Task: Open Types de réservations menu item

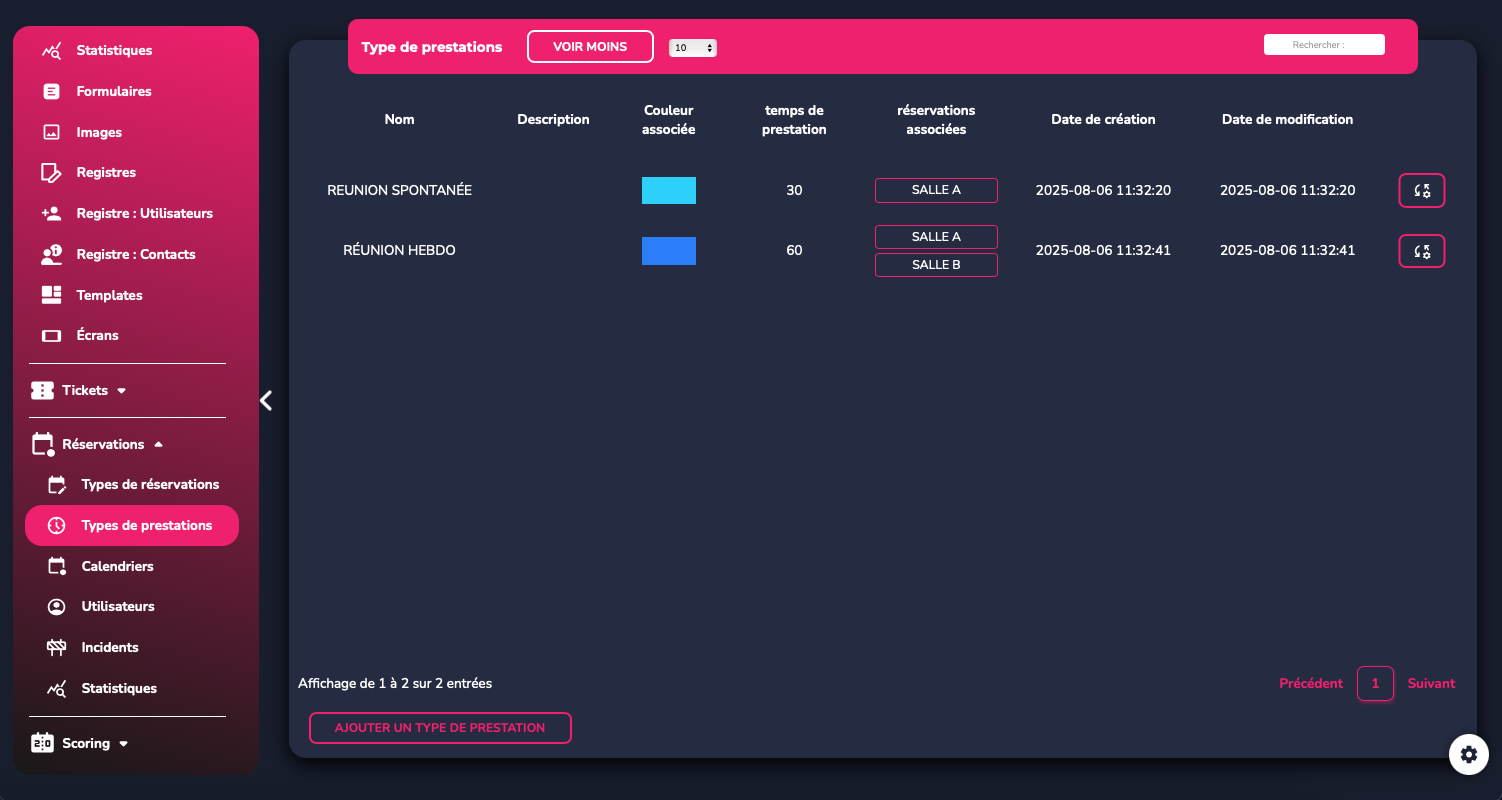Action: coord(150,484)
